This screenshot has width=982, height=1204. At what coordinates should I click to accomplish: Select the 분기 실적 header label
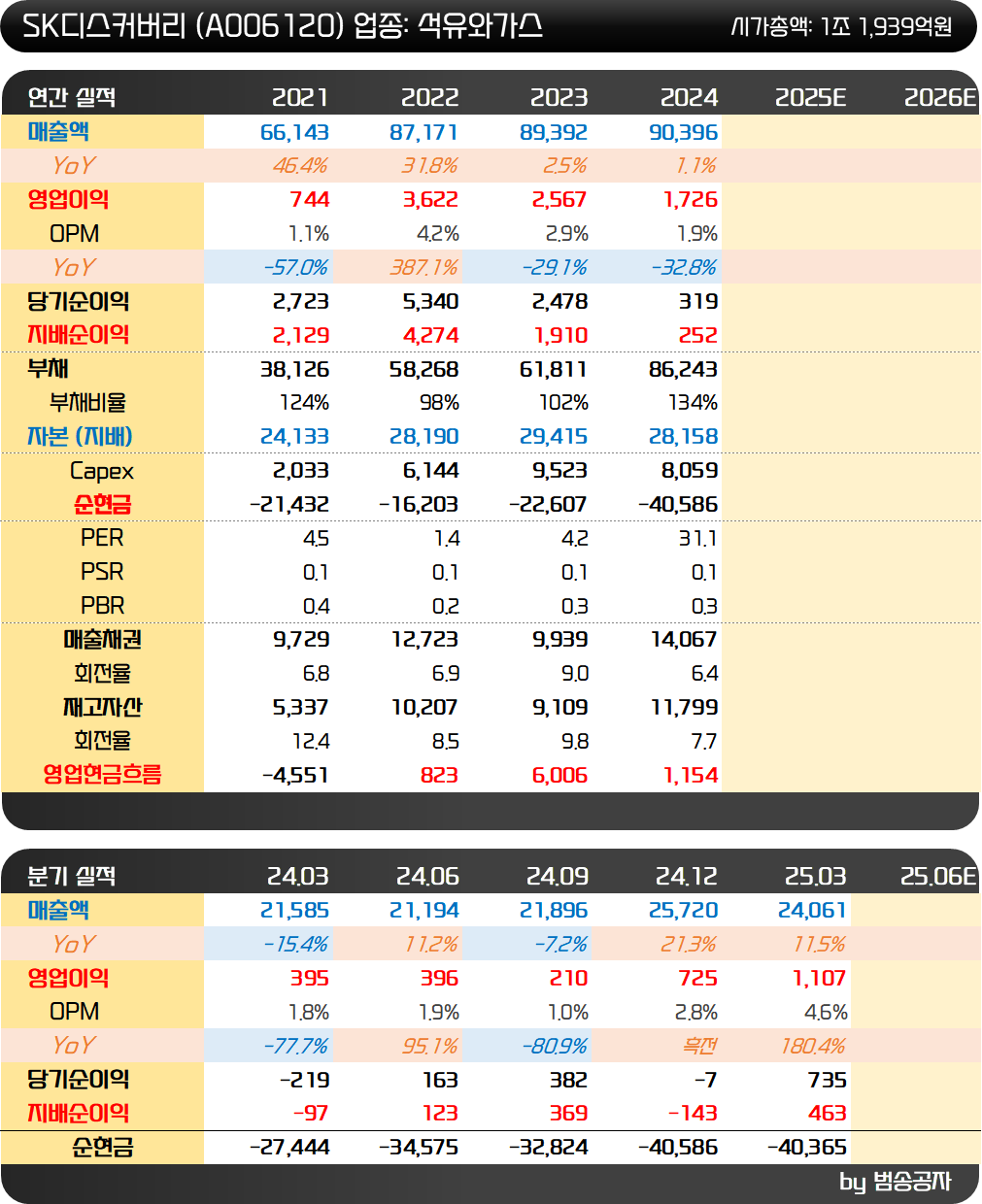click(x=72, y=876)
